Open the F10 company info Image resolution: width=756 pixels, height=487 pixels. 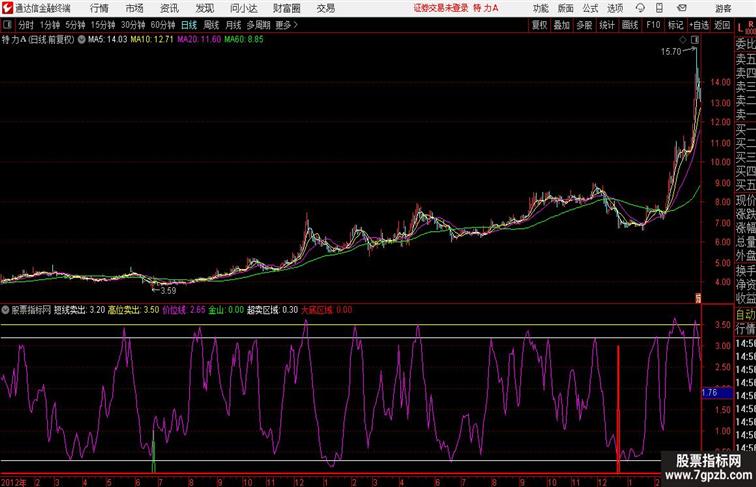pos(653,25)
